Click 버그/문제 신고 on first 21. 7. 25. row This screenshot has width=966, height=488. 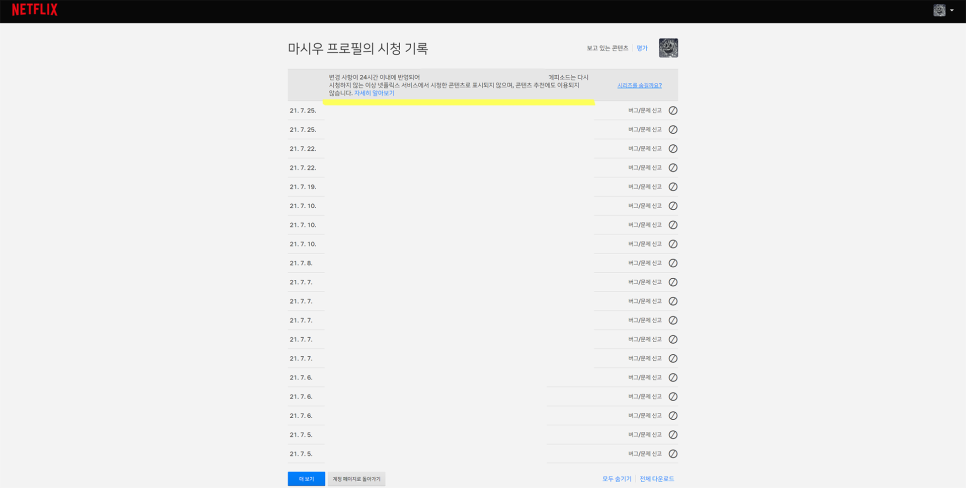[645, 110]
